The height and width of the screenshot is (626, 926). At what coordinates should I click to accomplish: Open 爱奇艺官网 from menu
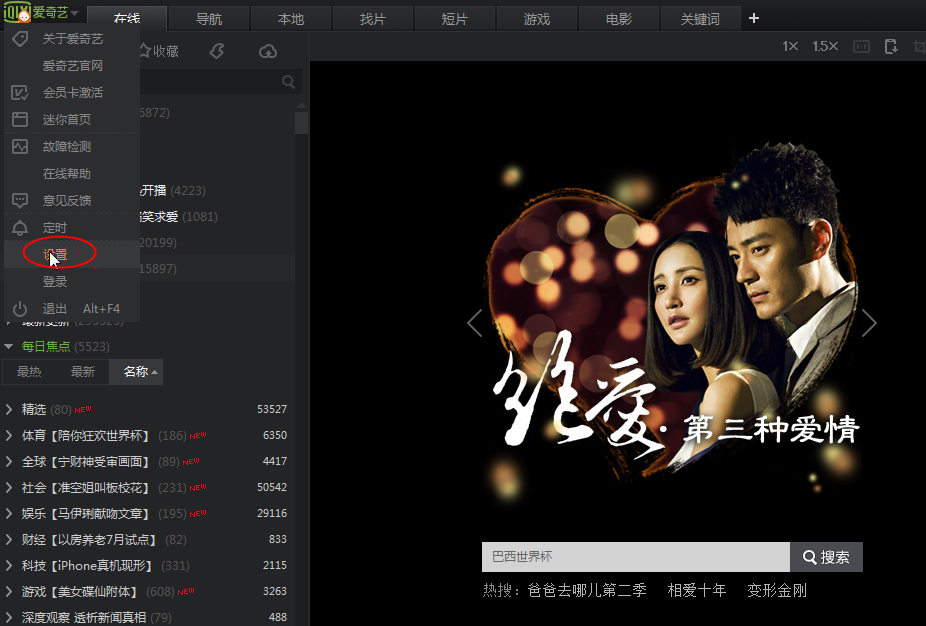72,66
